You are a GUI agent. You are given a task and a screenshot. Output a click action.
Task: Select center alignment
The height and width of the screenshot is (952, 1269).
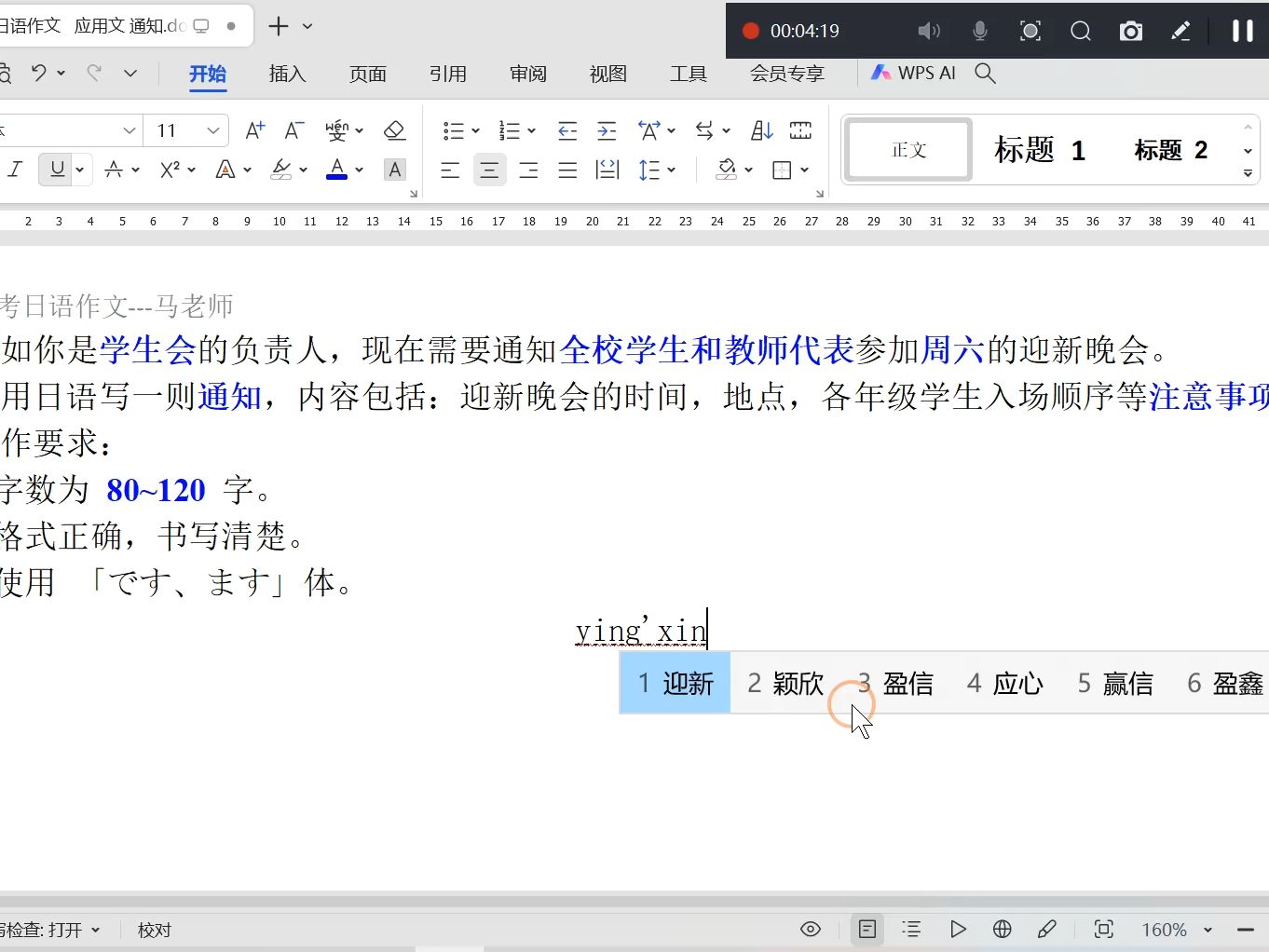(x=489, y=170)
